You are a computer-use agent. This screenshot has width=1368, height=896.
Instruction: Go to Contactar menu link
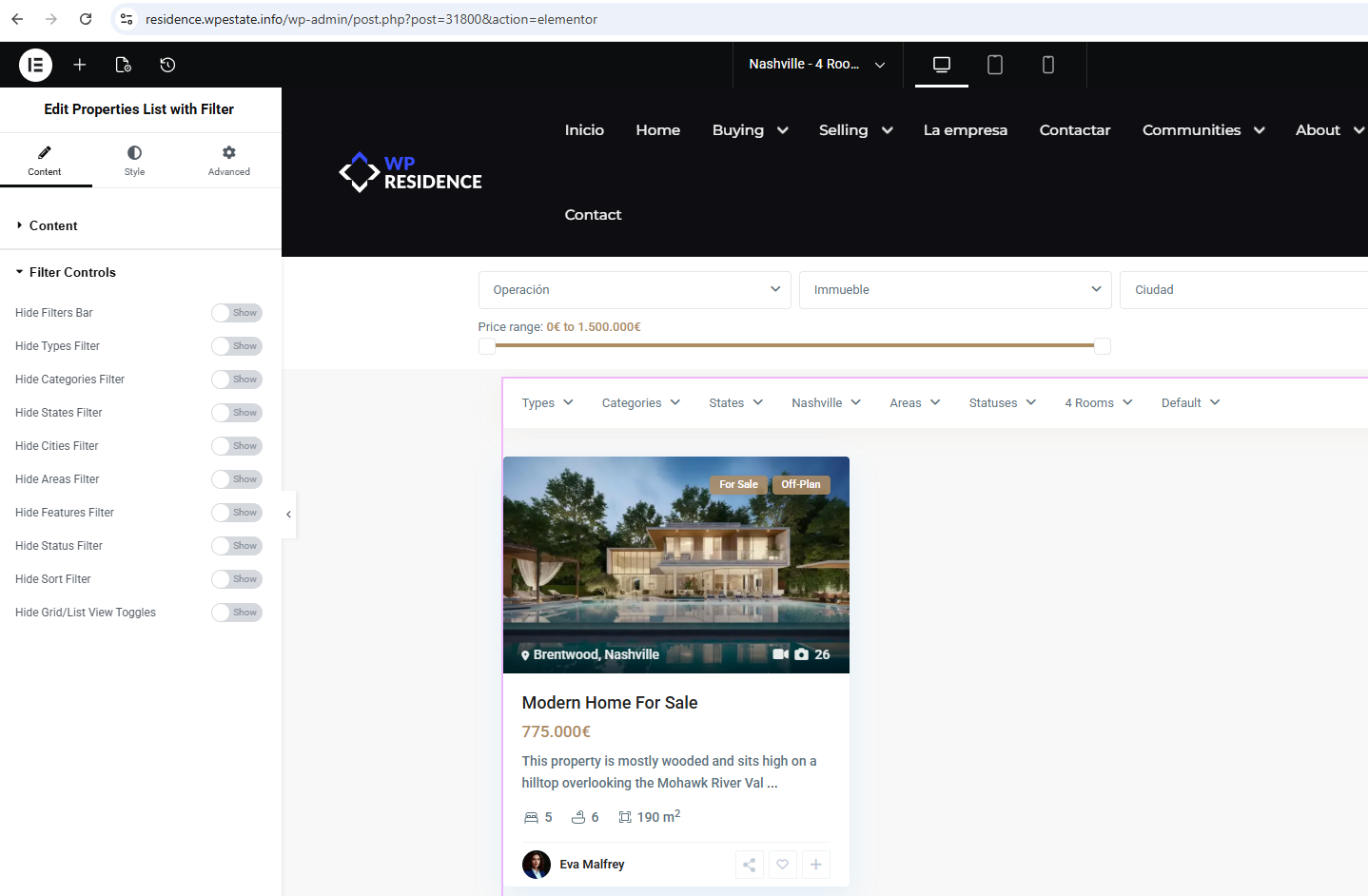tap(1075, 130)
